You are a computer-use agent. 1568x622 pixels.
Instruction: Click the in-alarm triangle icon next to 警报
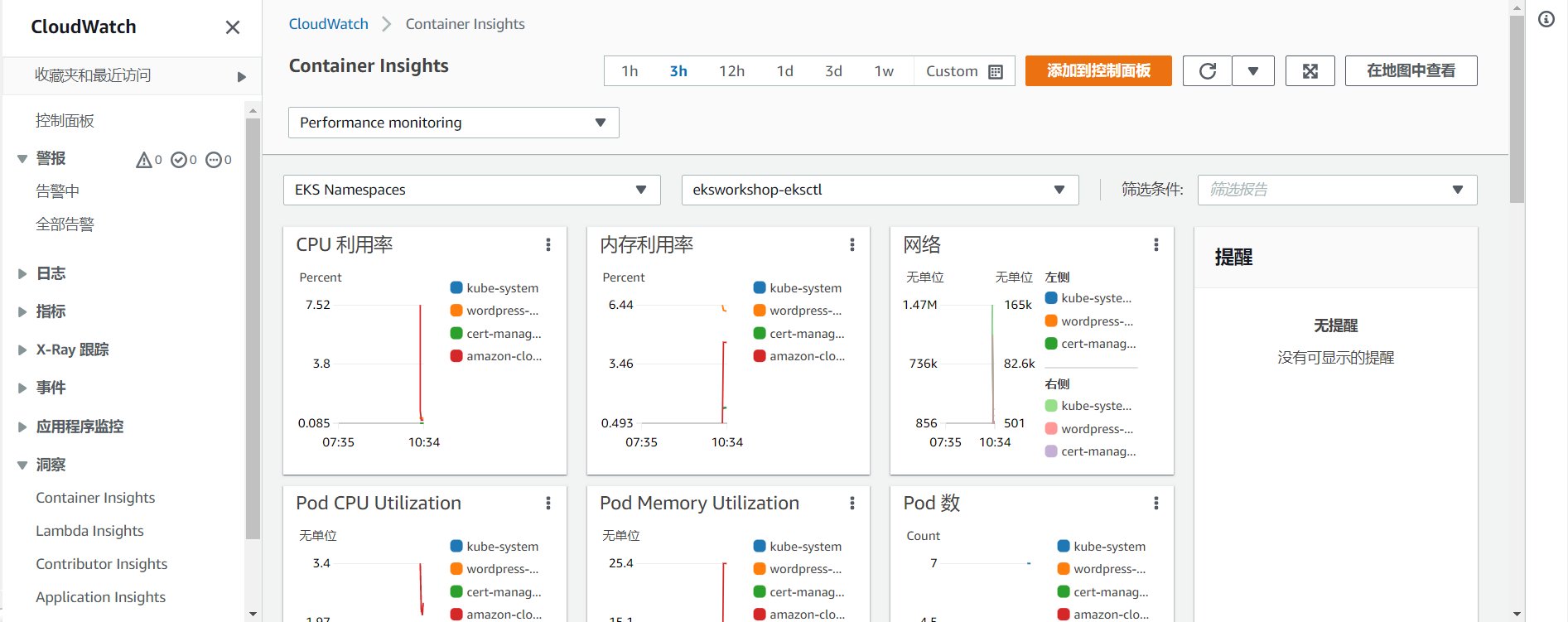click(144, 160)
